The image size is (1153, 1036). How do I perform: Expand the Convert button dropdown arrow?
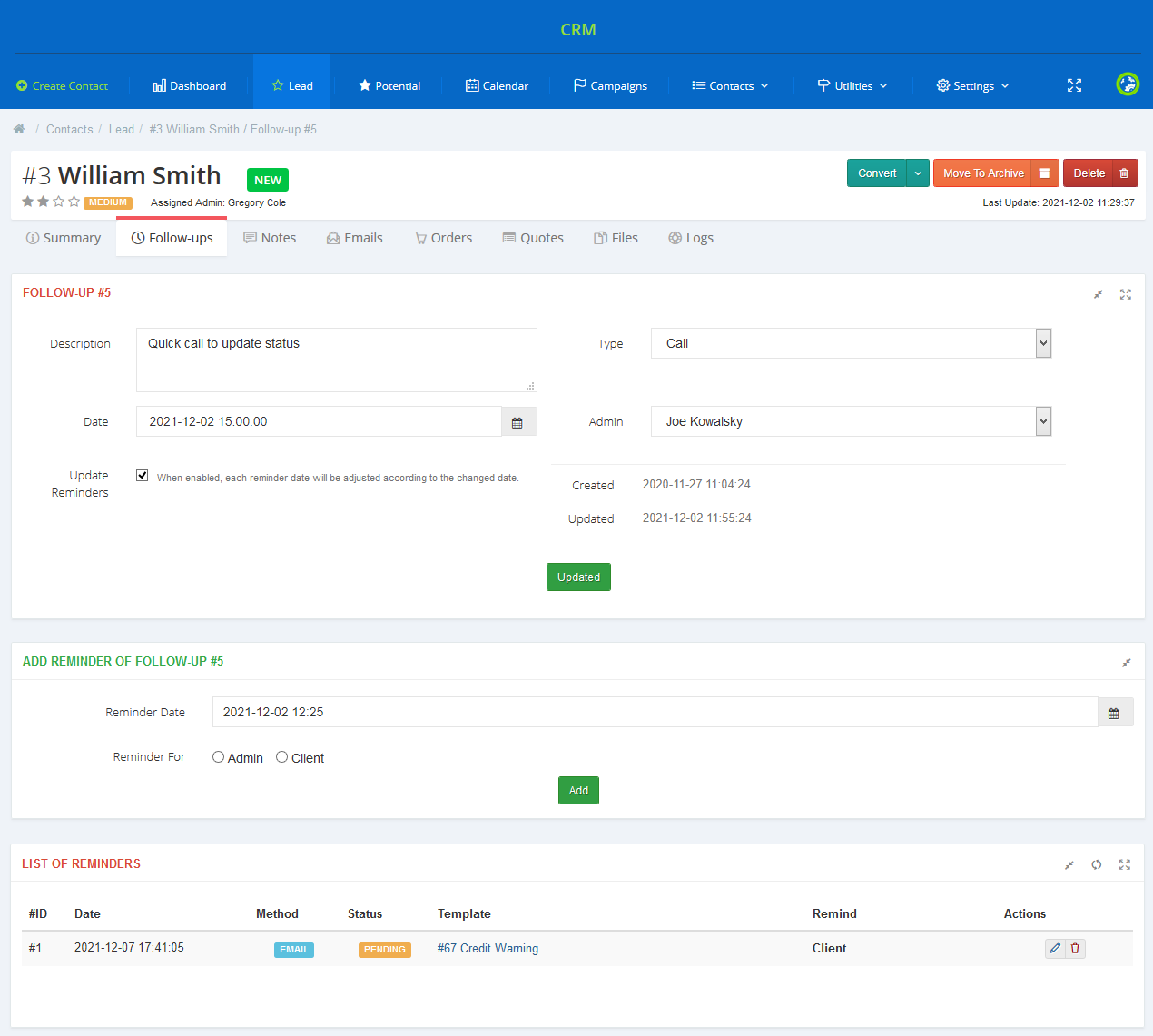coord(918,173)
